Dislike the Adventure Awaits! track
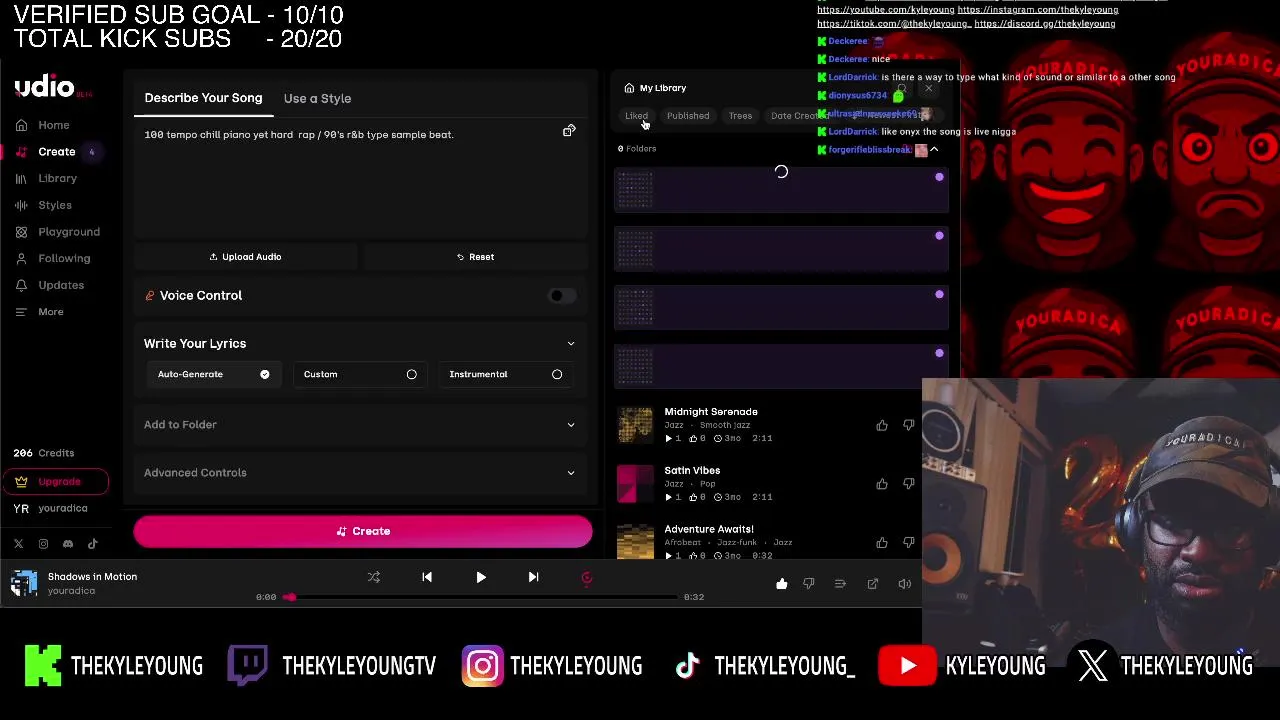 [x=908, y=543]
